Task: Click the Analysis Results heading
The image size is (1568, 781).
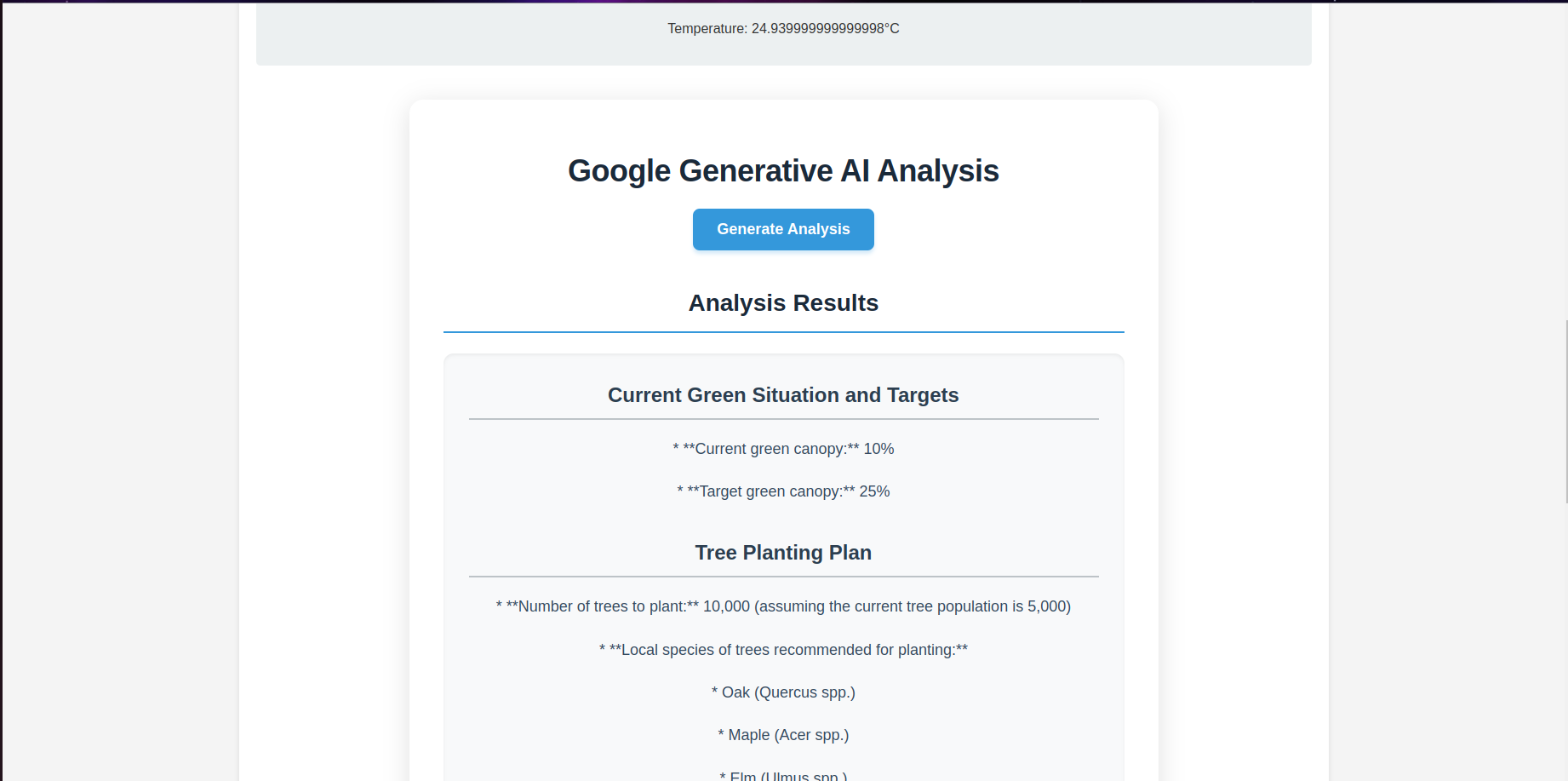Action: [783, 303]
